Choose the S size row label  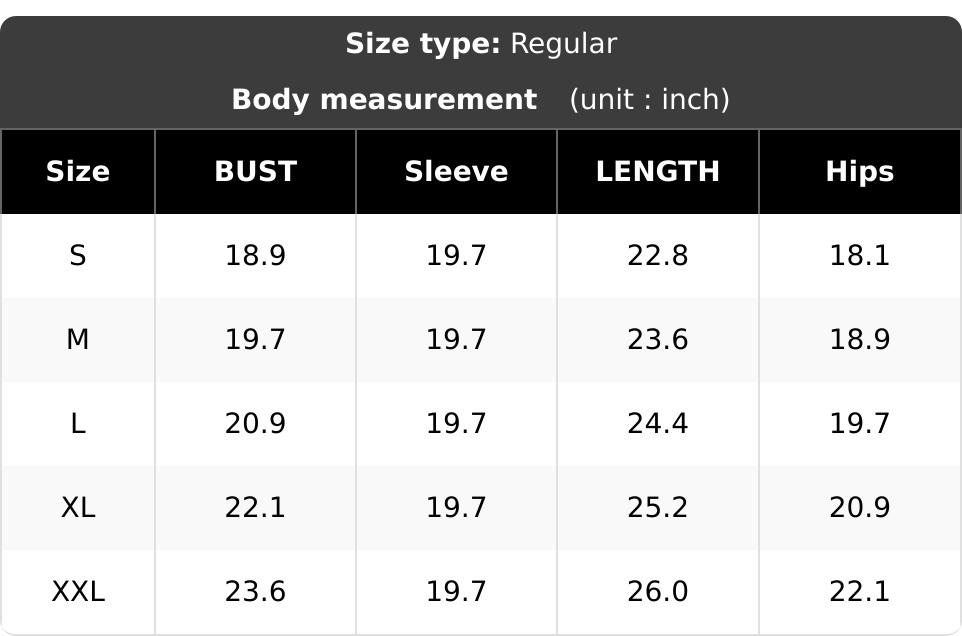[x=78, y=255]
